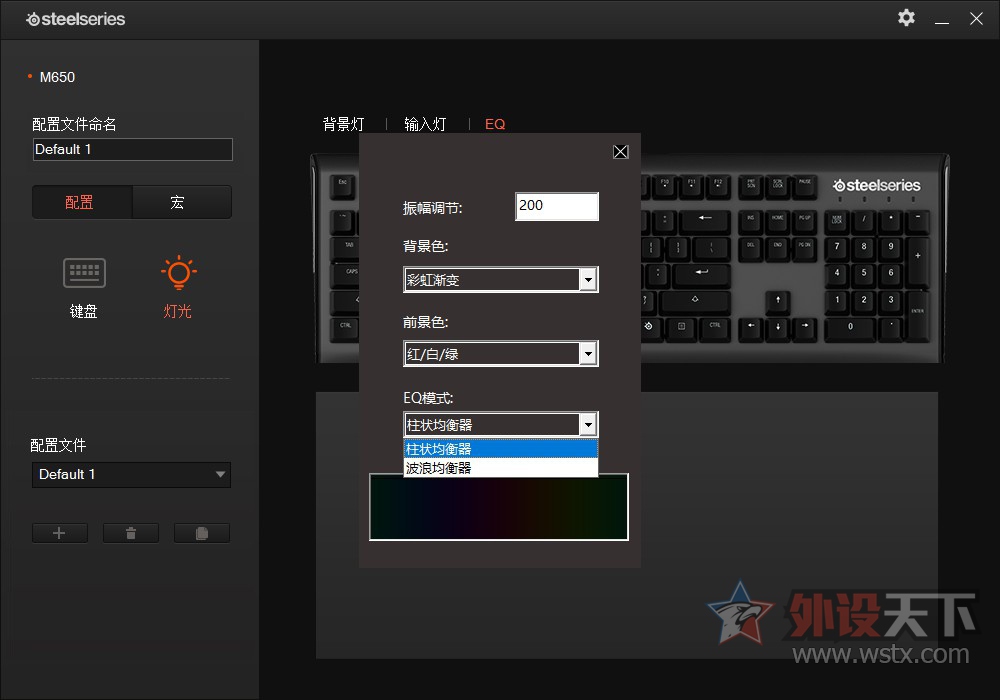Switch to the 背景灯 tab

tap(342, 124)
